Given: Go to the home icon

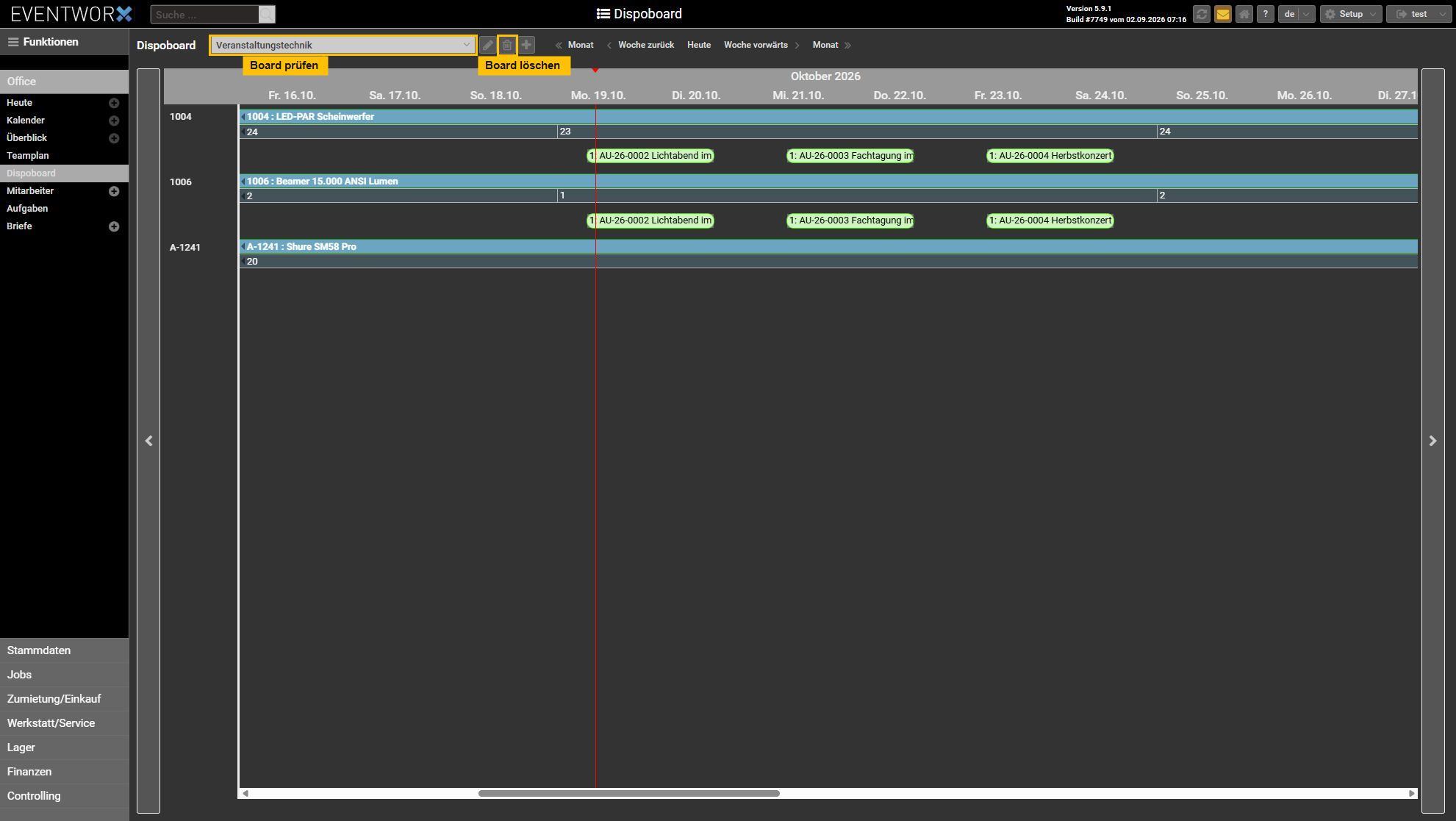Looking at the screenshot, I should click(1244, 14).
